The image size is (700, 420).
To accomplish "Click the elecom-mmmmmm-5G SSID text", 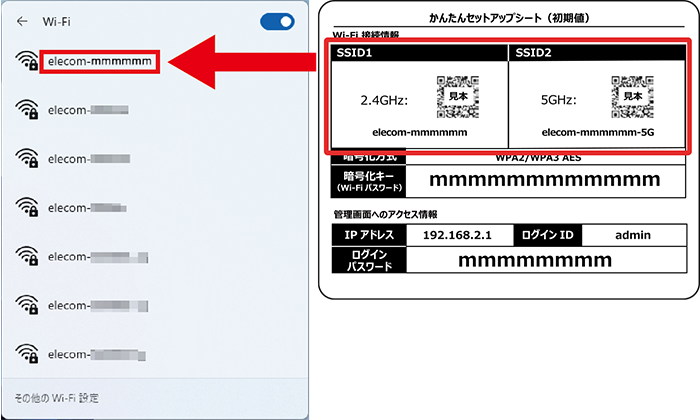I will point(598,132).
